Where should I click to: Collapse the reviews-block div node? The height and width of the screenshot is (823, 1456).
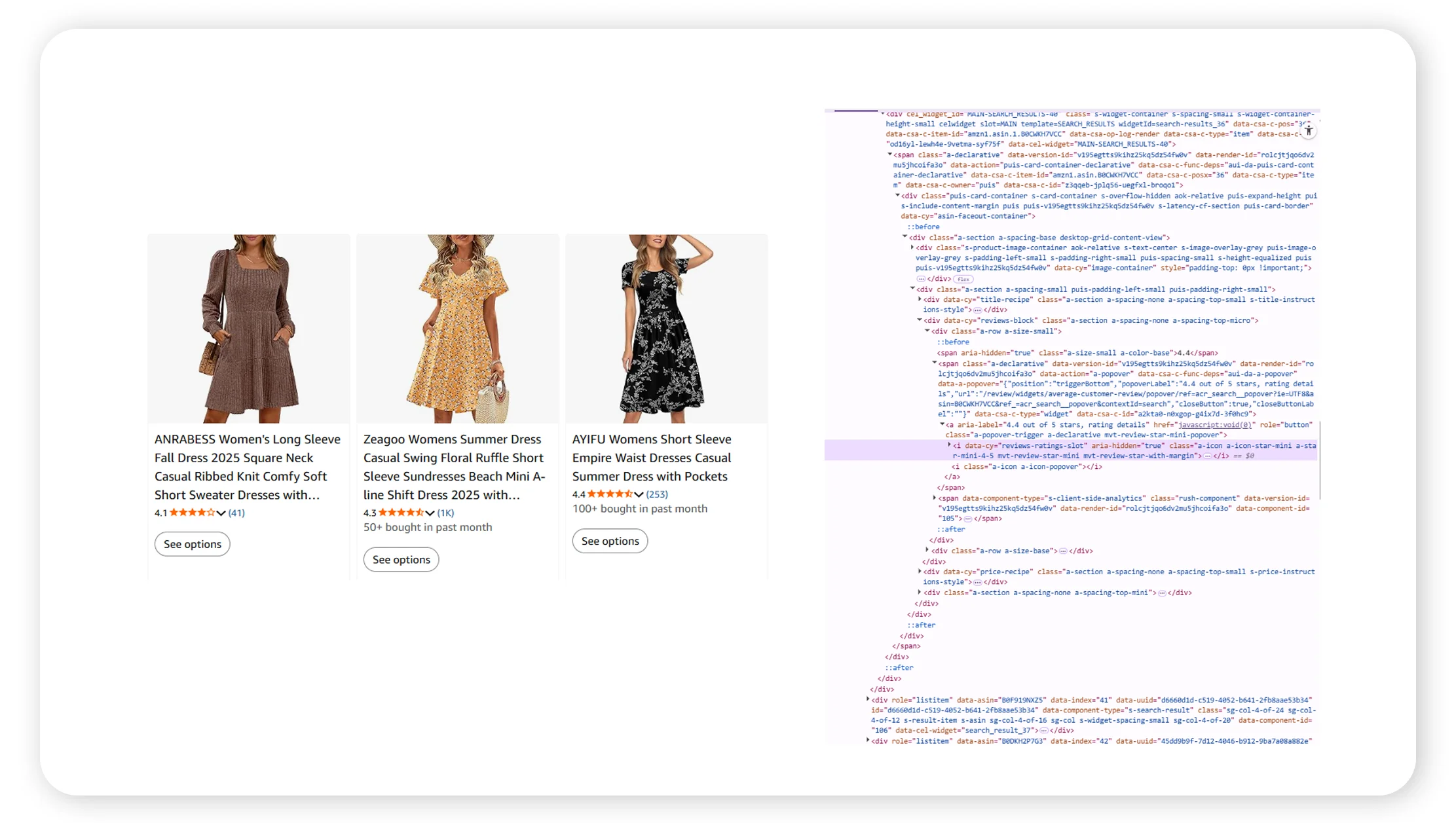point(919,321)
